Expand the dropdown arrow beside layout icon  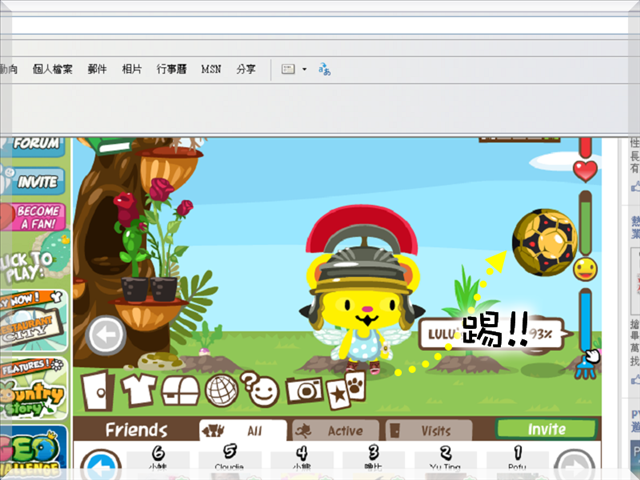(304, 69)
